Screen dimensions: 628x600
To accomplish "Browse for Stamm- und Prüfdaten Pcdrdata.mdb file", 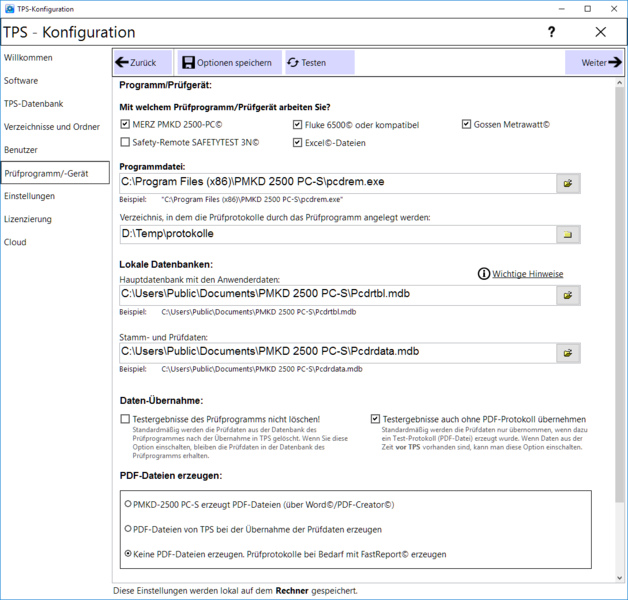I will coord(568,353).
